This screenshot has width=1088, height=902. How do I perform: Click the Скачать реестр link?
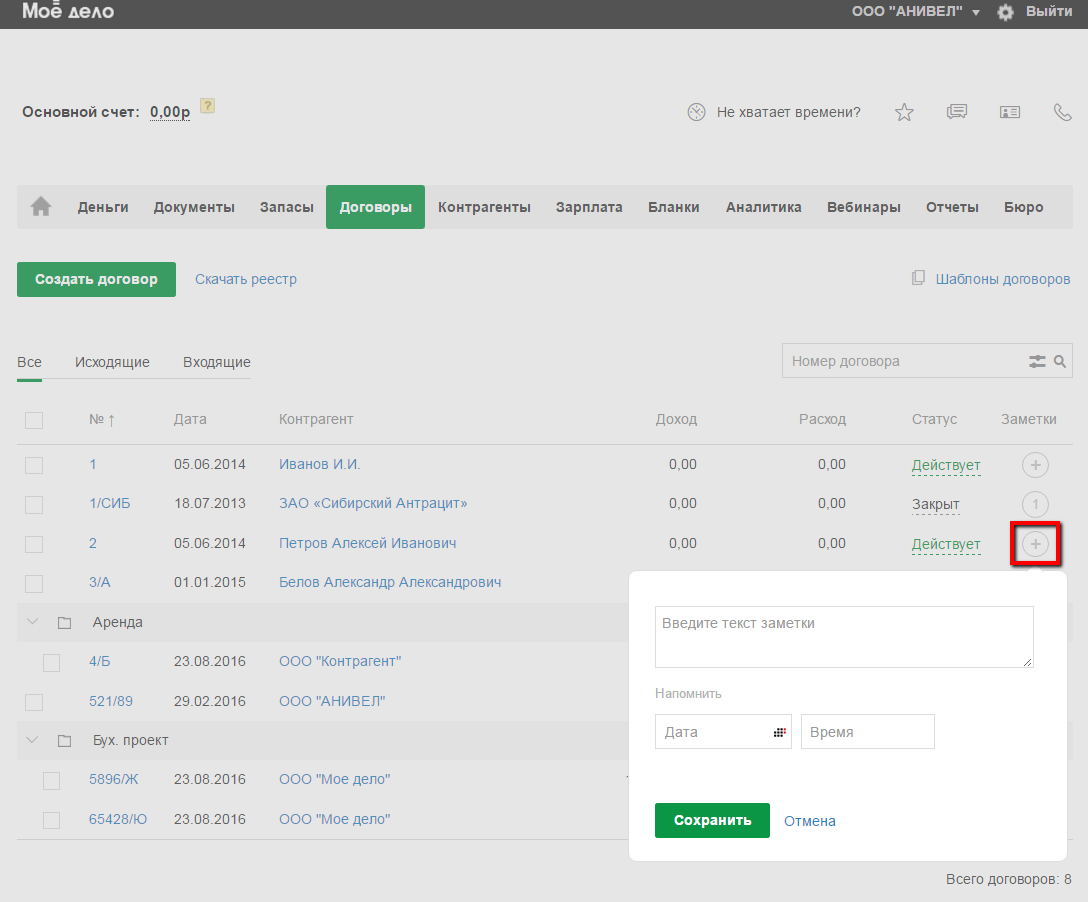click(x=246, y=279)
